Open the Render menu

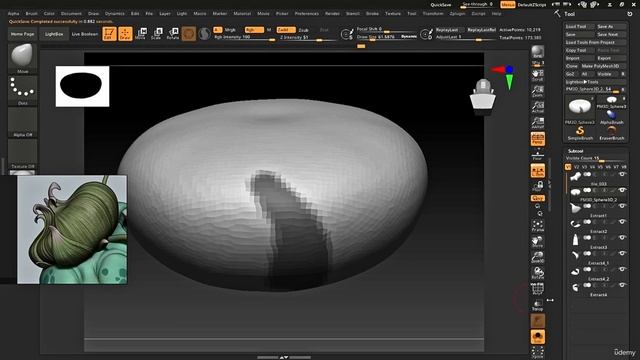click(x=332, y=13)
